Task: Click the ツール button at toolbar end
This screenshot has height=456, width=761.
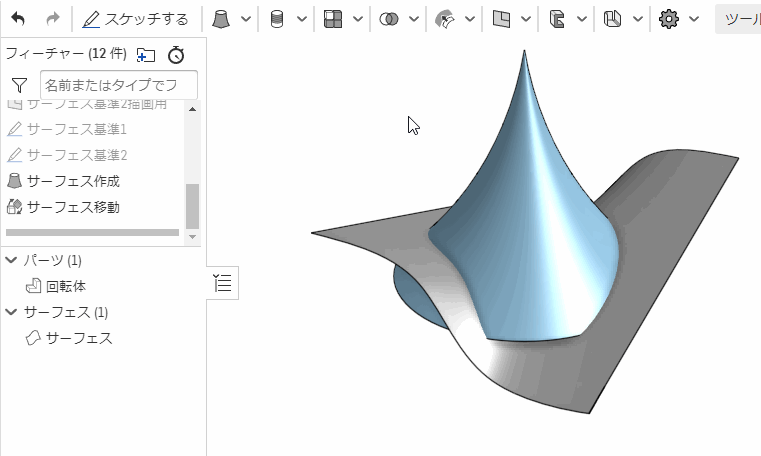Action: [738, 19]
